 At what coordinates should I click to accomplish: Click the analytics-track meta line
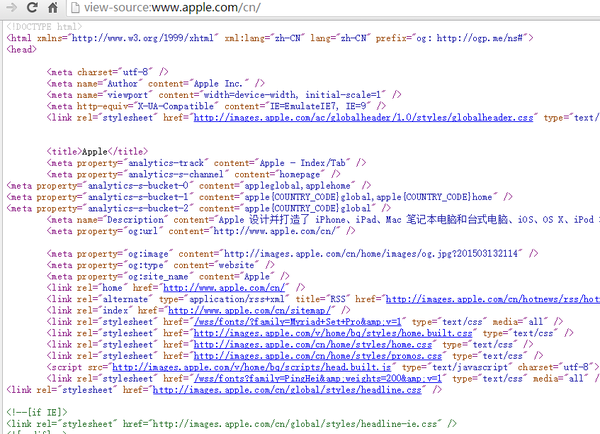(206, 163)
